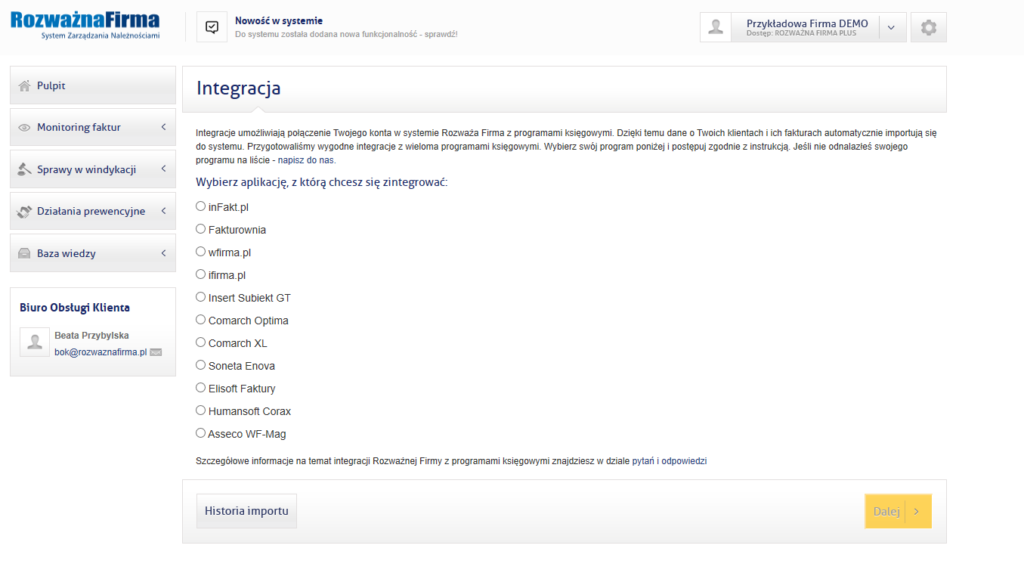This screenshot has height=570, width=1024.
Task: Expand the Działania prewencyjne chevron
Action: point(163,211)
